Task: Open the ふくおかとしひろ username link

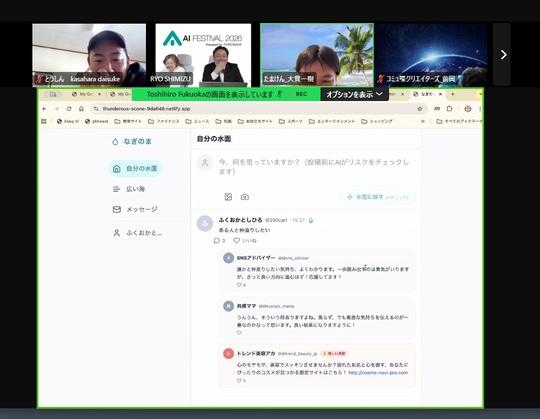Action: (x=240, y=220)
